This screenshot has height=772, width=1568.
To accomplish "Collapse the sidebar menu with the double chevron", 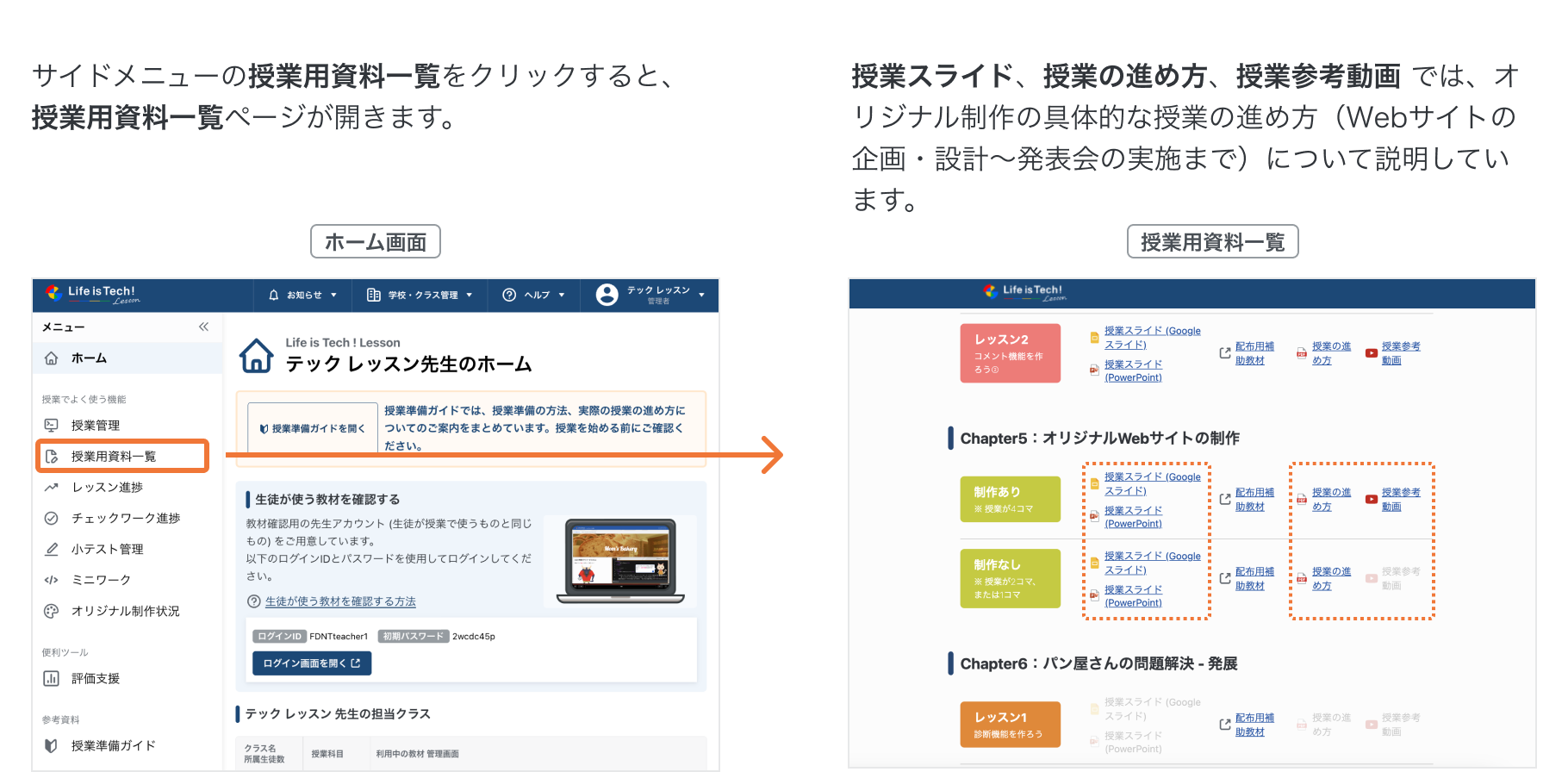I will 203,327.
